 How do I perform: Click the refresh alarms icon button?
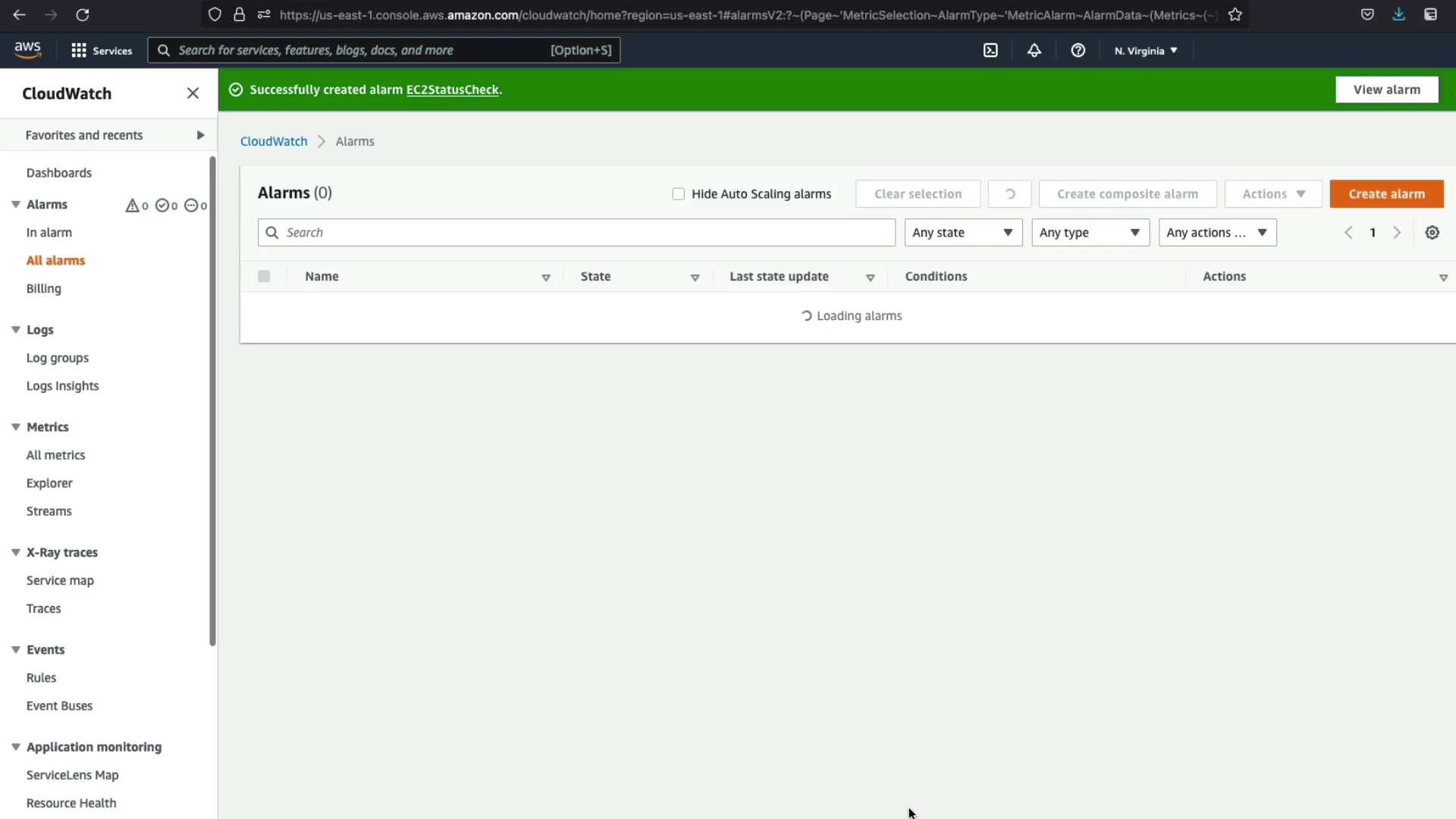tap(1009, 194)
